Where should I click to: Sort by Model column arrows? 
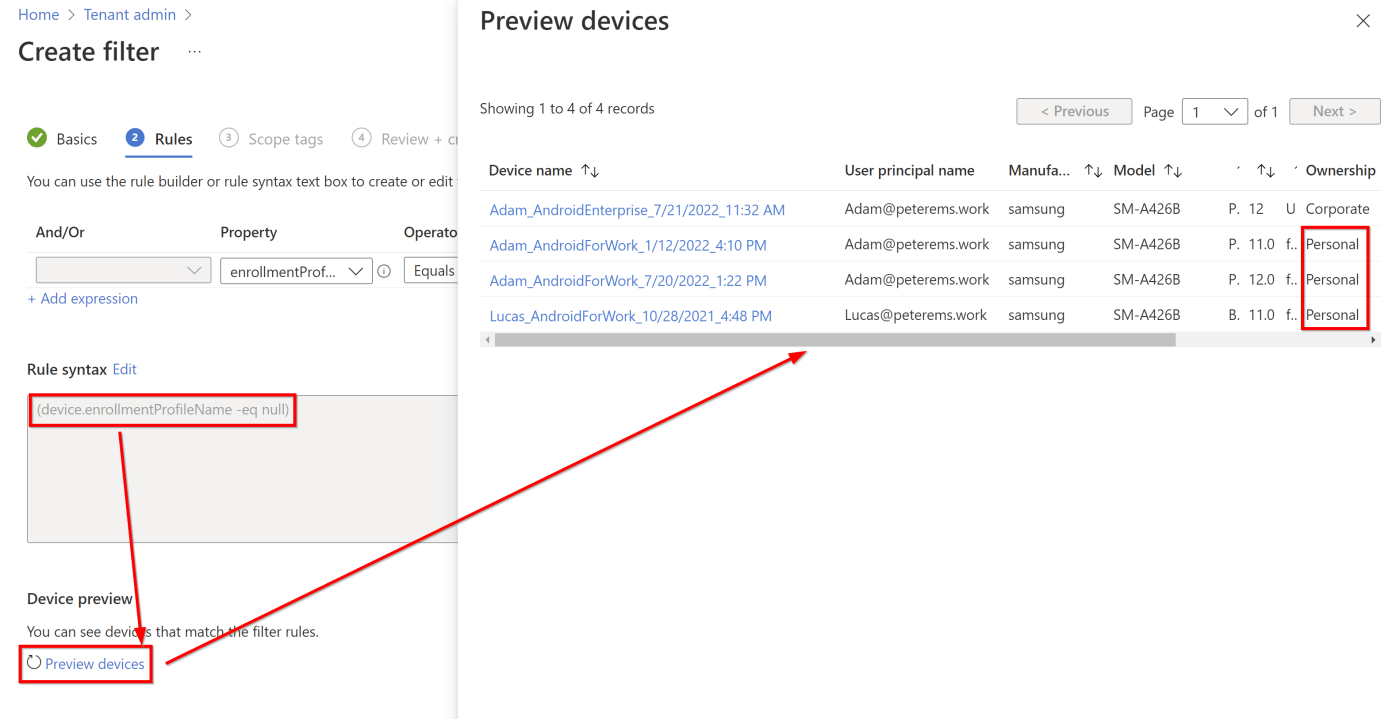coord(1173,171)
